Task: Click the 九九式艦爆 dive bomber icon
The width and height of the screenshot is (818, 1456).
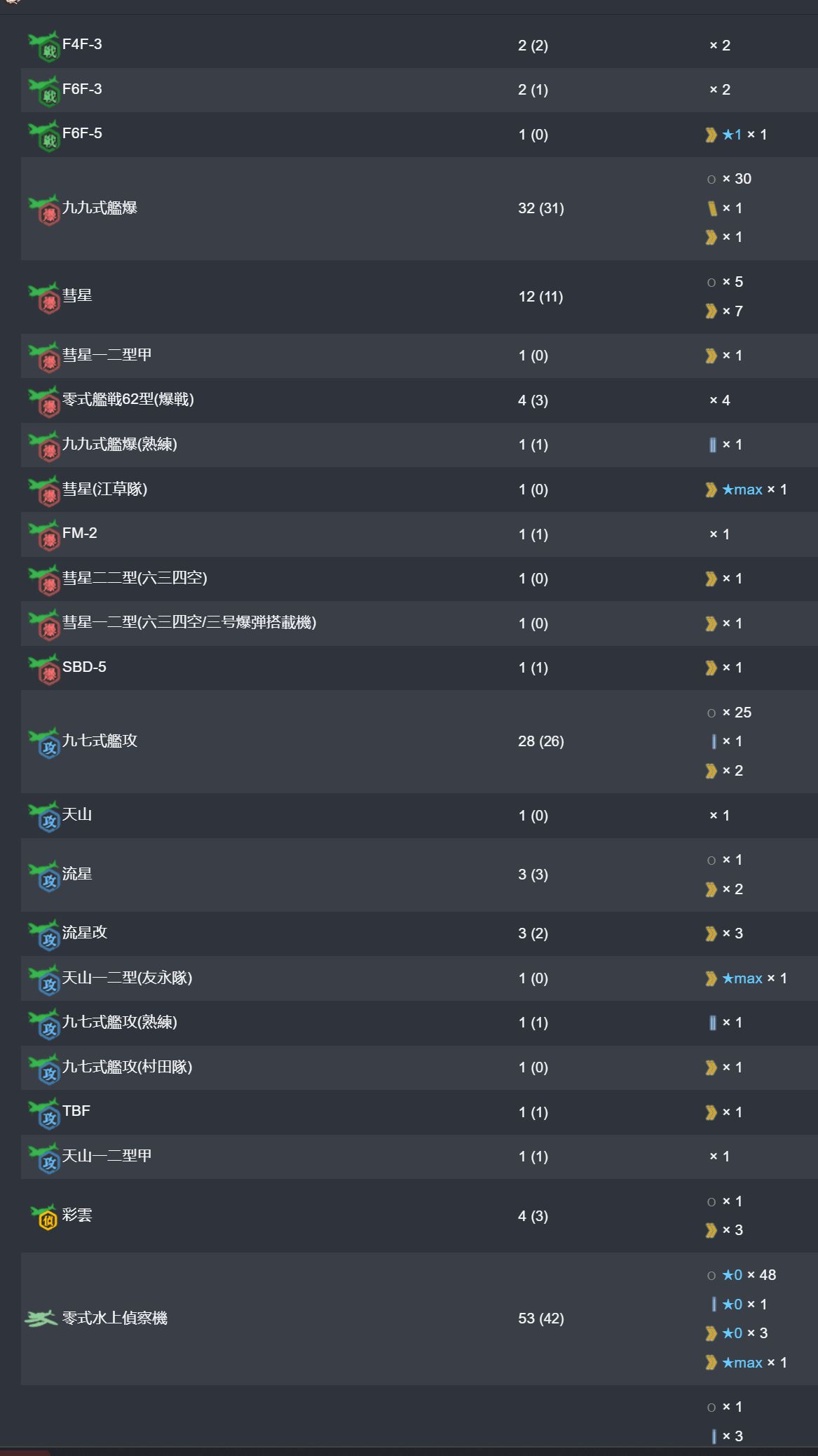Action: click(43, 210)
